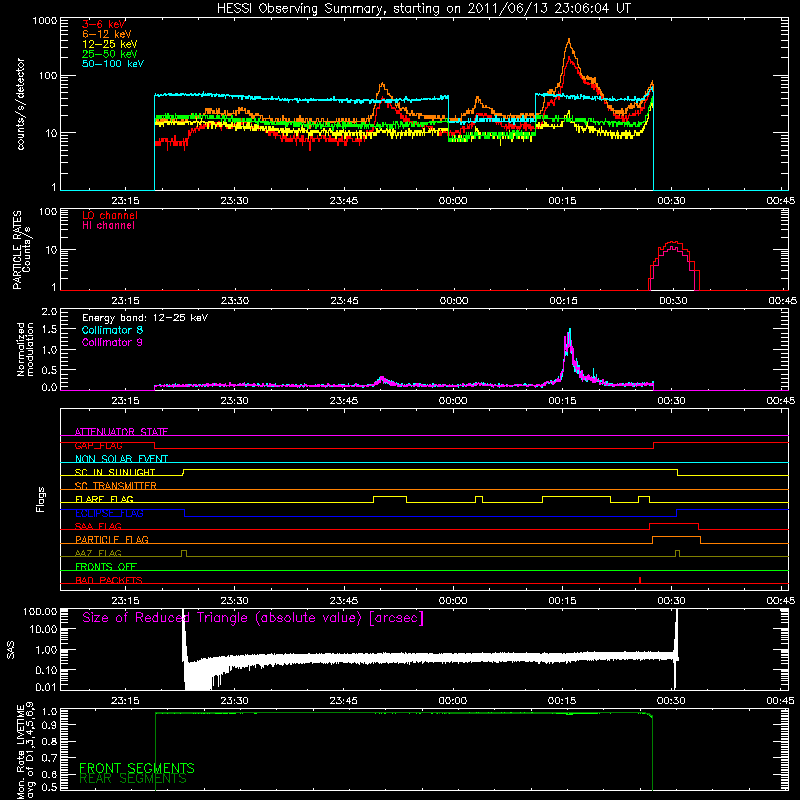800x800 pixels.
Task: Click the SC_TRANSMITTER flag label
Action: (116, 485)
